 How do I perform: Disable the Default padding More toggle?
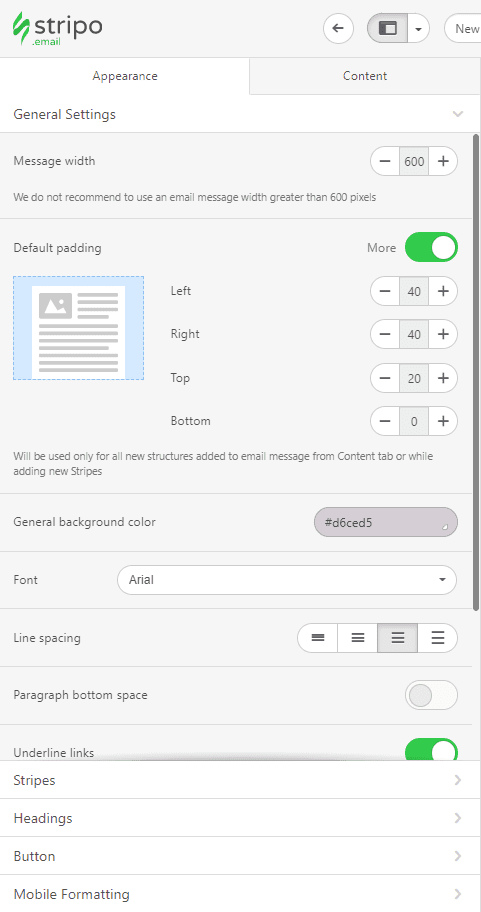click(x=432, y=248)
